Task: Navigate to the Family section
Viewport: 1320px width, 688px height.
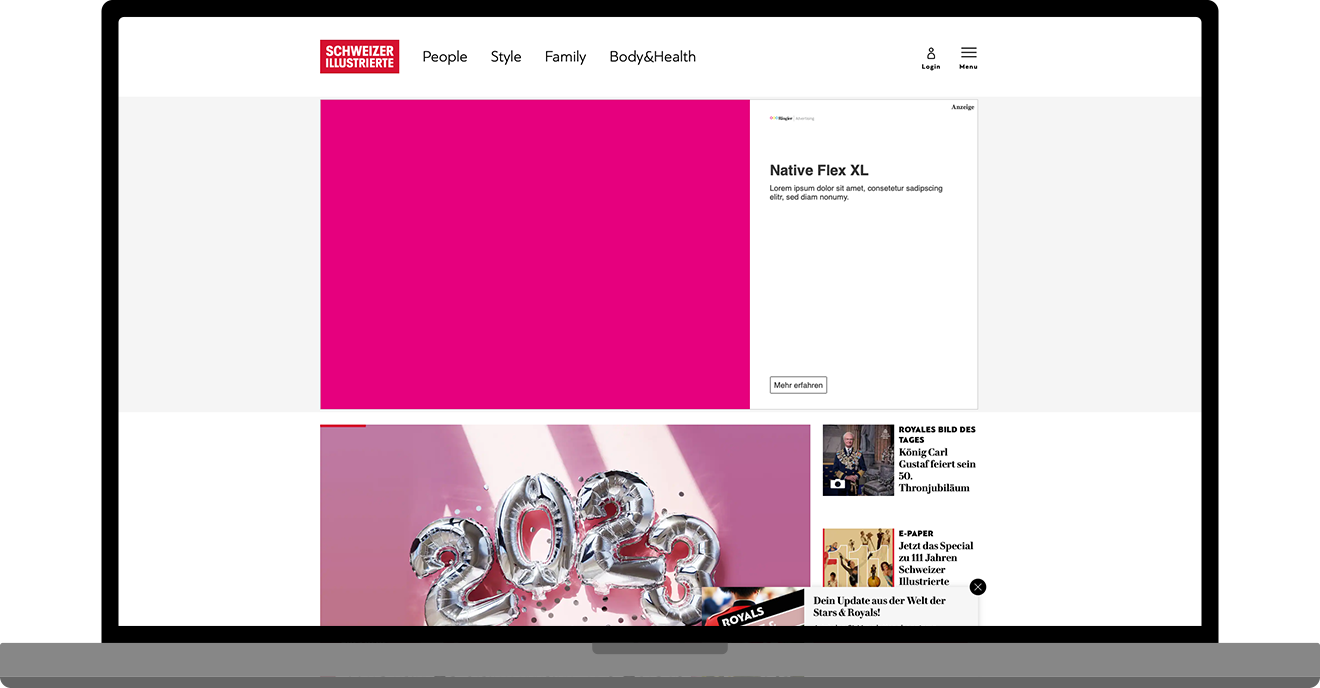Action: pyautogui.click(x=565, y=57)
